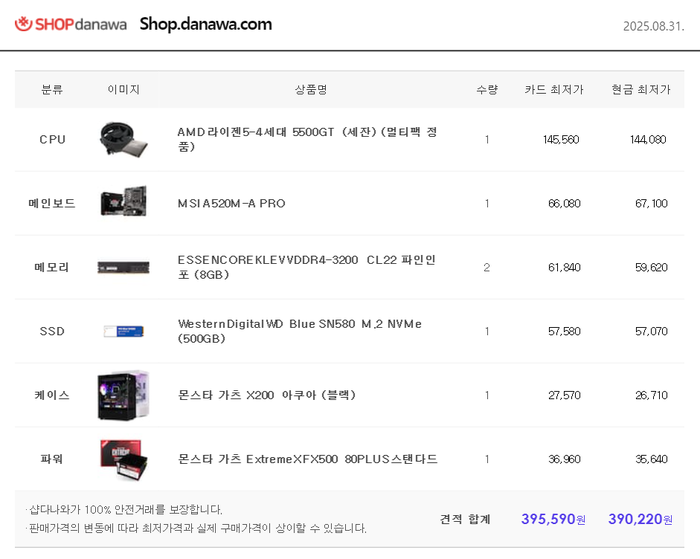Viewport: 700px width, 559px height.
Task: Select CPU card price 145,560
Action: tap(561, 140)
